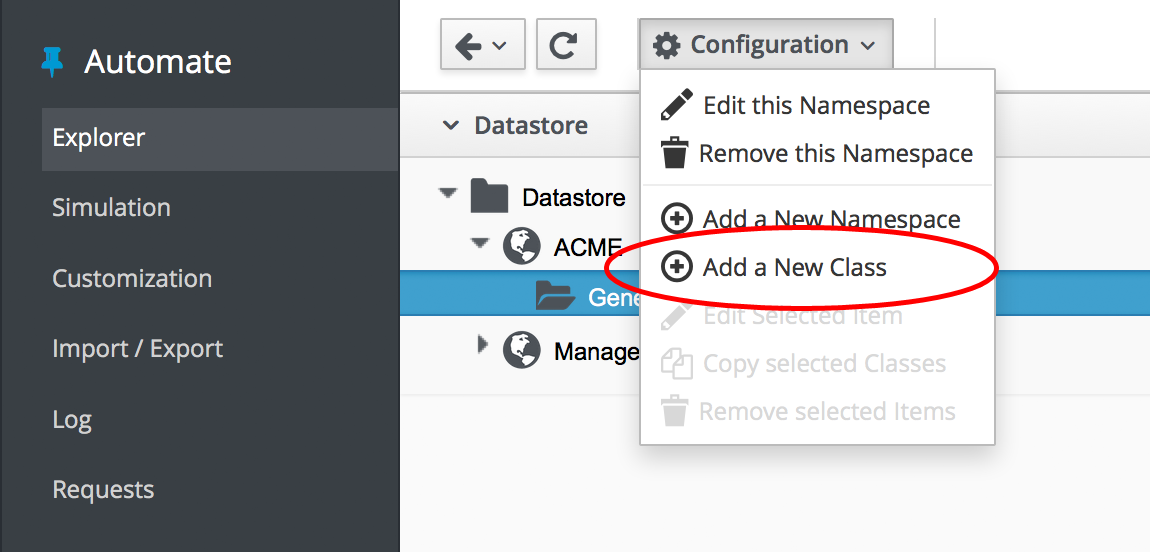Collapse the Datastore accordion header
Screen dimensions: 1150x552
(452, 126)
